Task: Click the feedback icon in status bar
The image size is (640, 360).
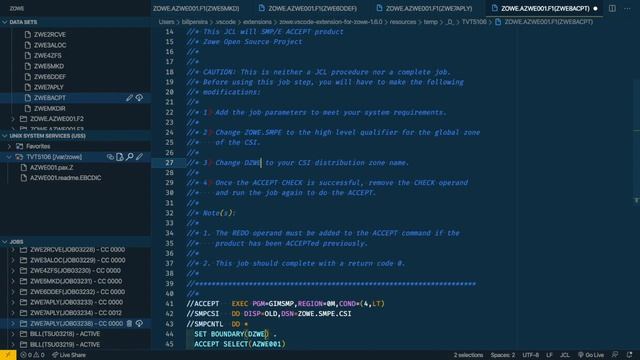Action: (x=615, y=355)
